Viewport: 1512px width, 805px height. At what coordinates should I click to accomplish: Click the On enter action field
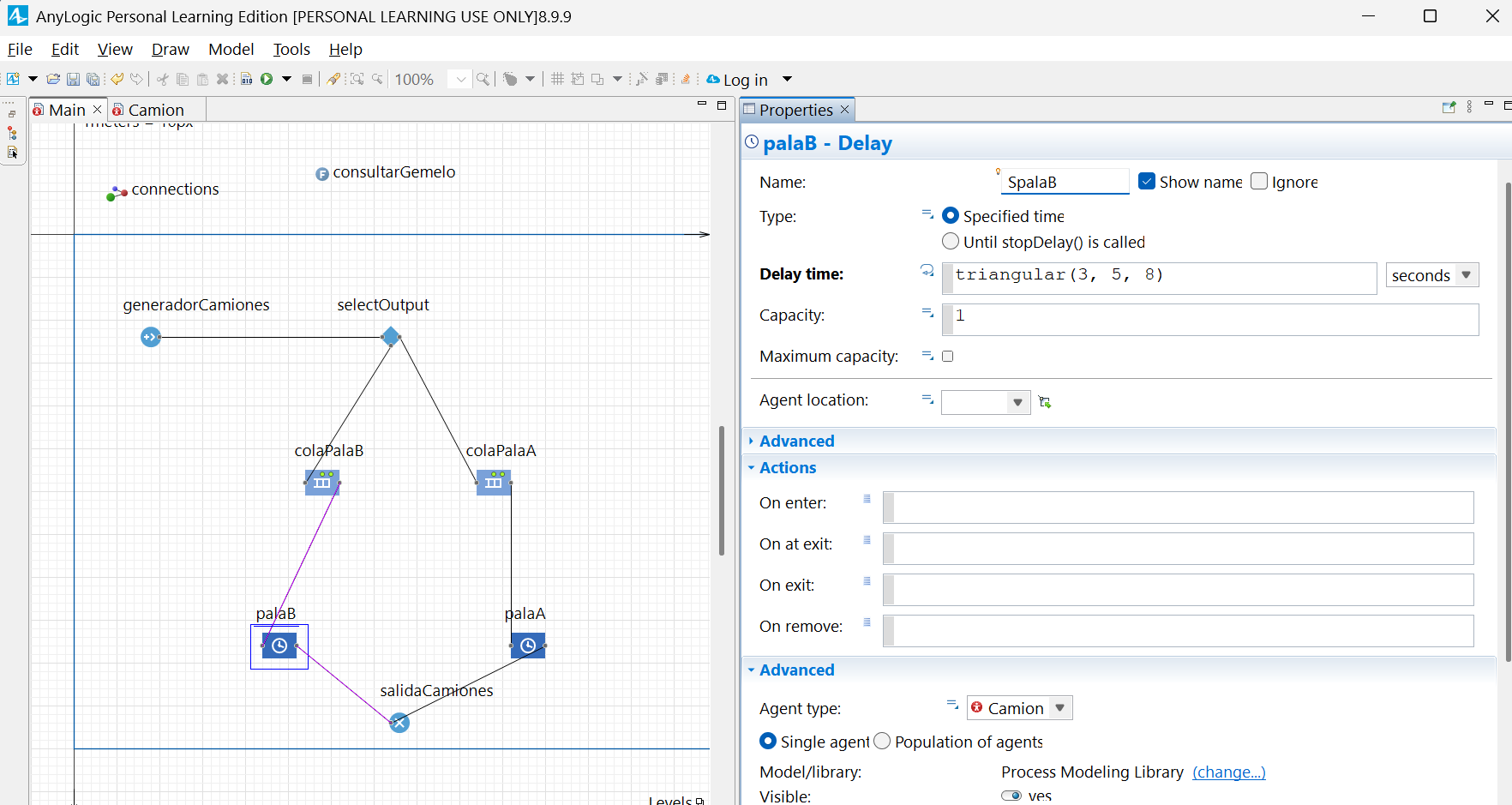[1179, 508]
